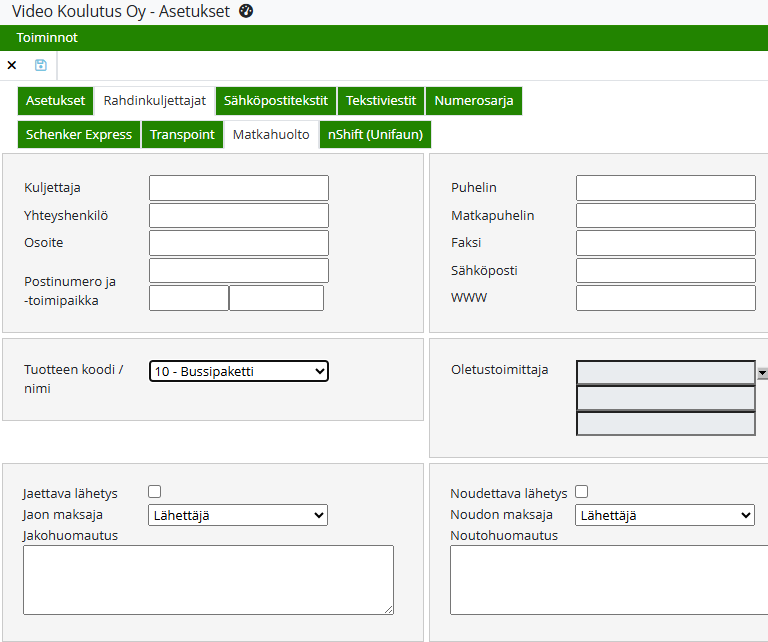The image size is (768, 642).
Task: Open the Transpoint carrier tab
Action: click(x=182, y=134)
